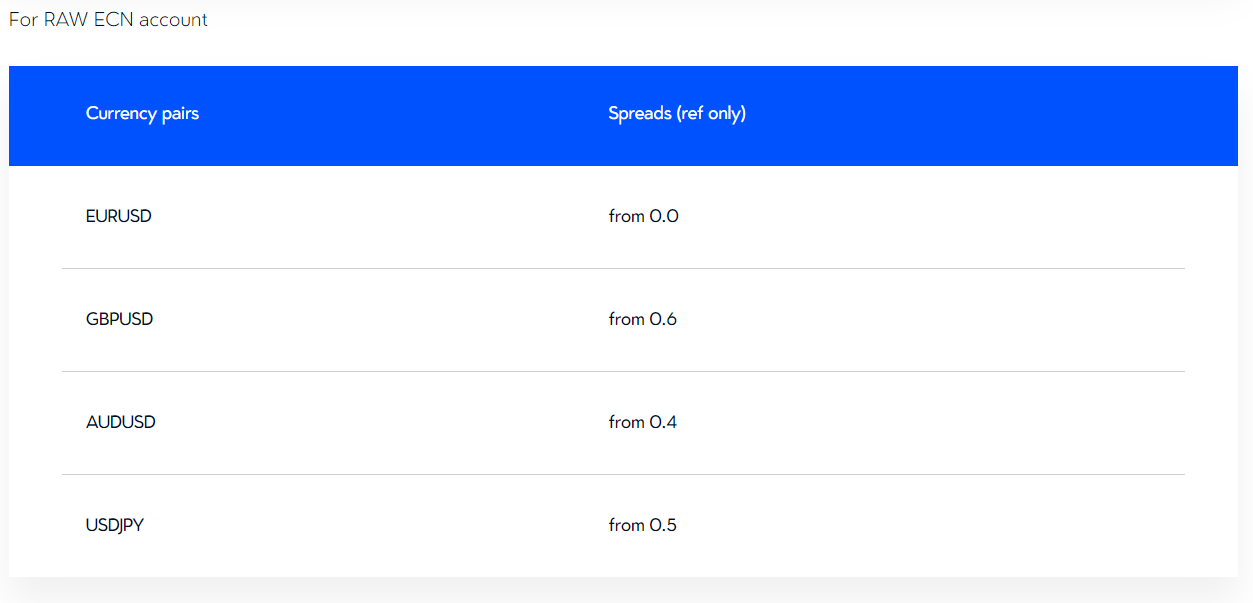Image resolution: width=1253 pixels, height=603 pixels.
Task: Click the word 'from' in the EURUSD row
Action: pyautogui.click(x=626, y=216)
